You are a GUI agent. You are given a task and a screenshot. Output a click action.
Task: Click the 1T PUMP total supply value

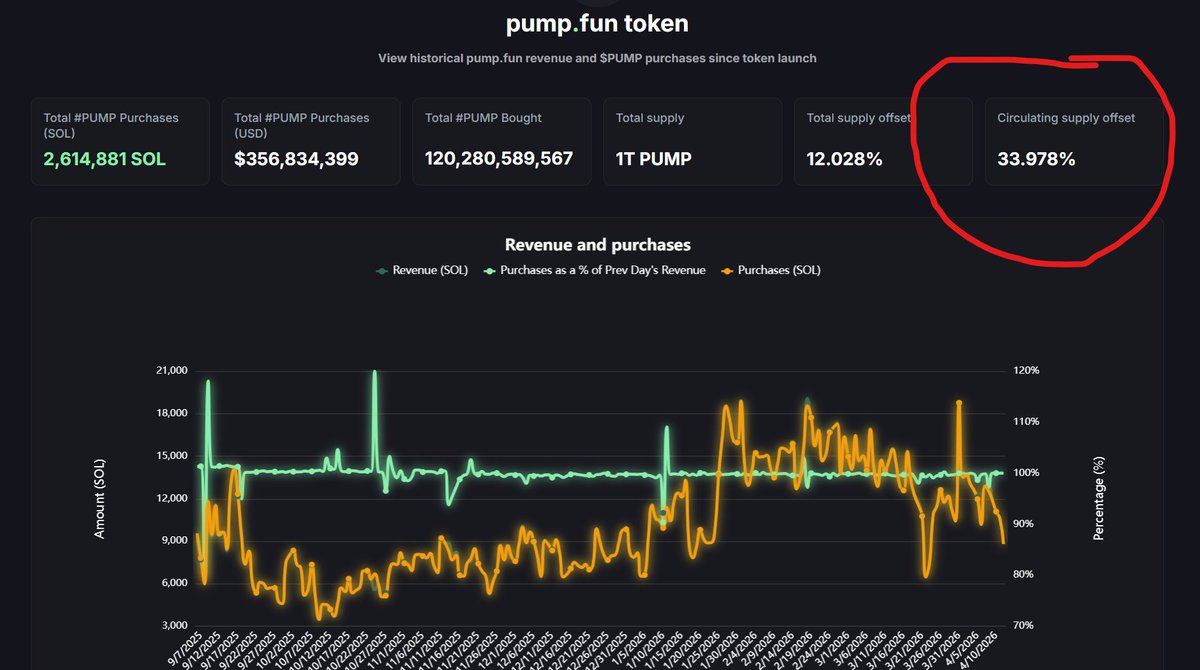[x=653, y=159]
